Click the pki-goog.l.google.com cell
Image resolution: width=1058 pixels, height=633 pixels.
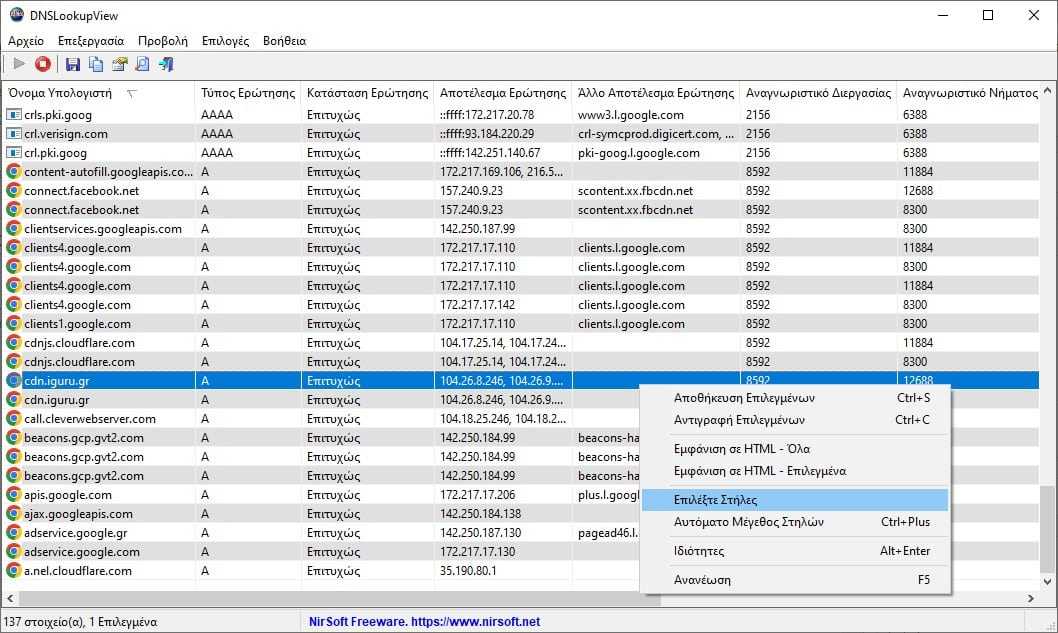638,153
